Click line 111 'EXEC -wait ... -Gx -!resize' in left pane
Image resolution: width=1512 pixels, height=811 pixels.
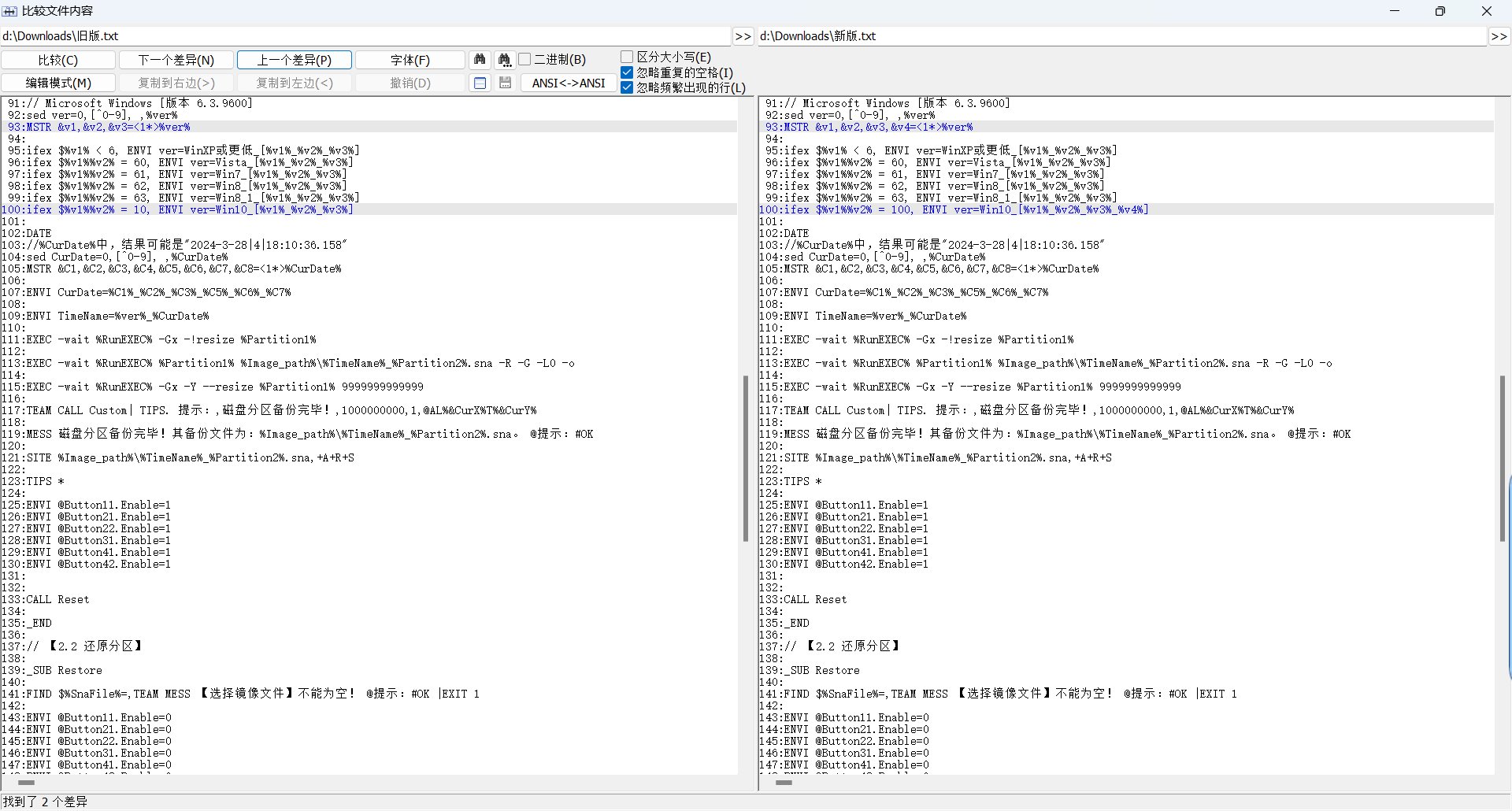click(159, 339)
